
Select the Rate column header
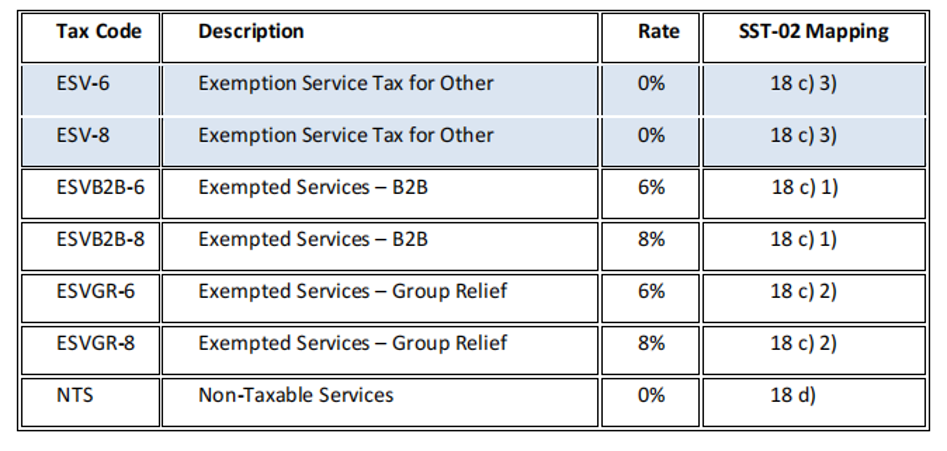coord(658,31)
